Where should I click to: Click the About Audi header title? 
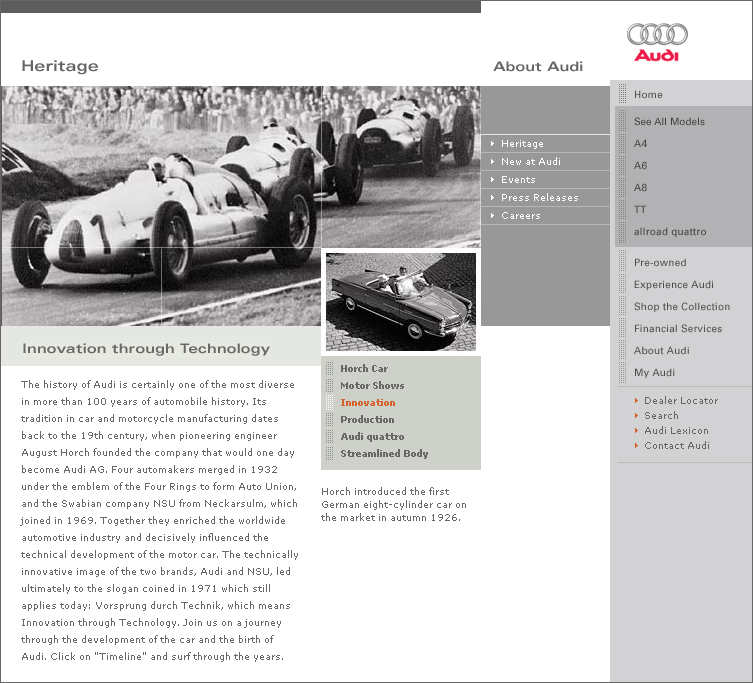pyautogui.click(x=538, y=66)
